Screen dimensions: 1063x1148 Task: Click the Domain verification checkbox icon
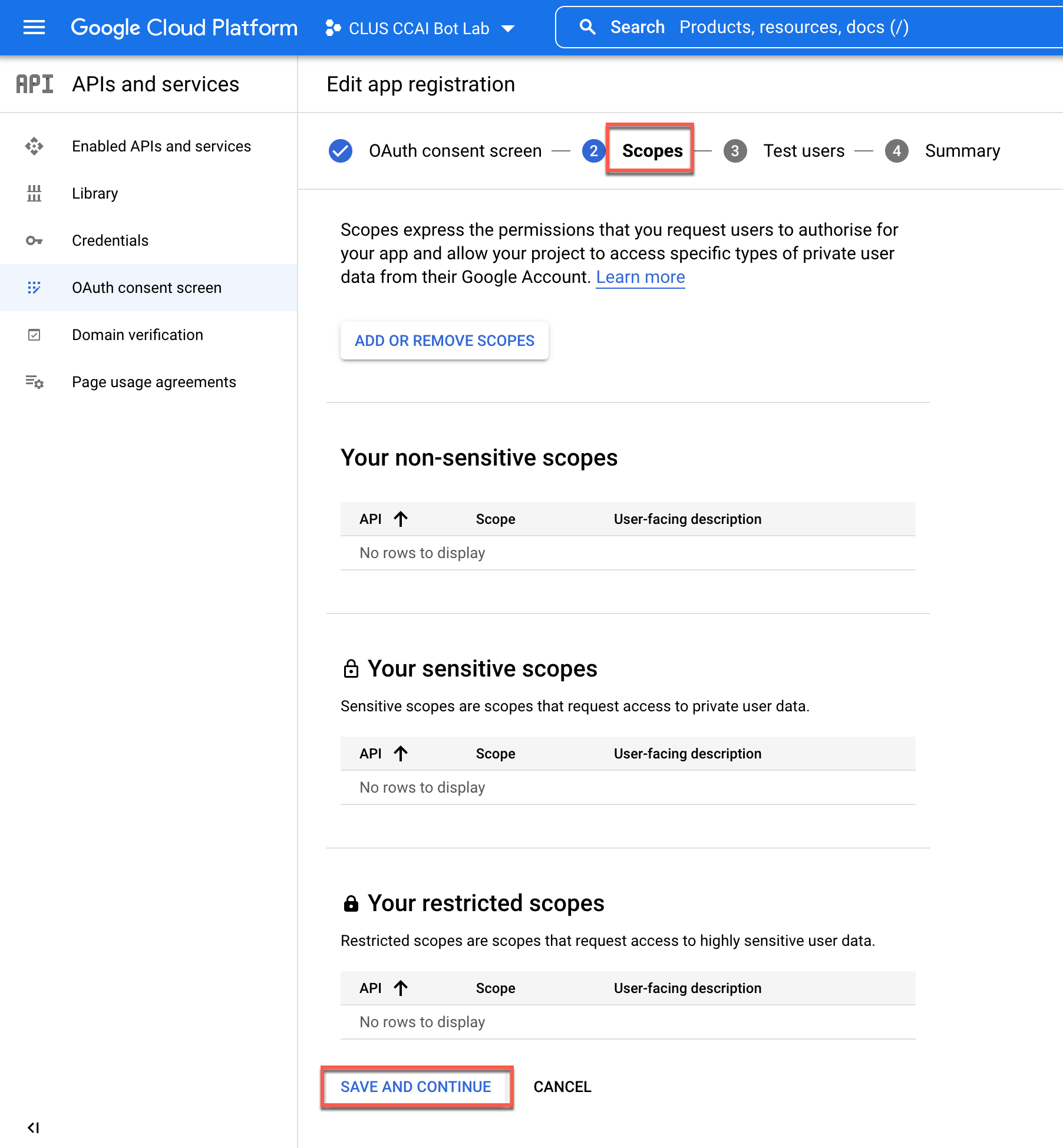point(34,335)
